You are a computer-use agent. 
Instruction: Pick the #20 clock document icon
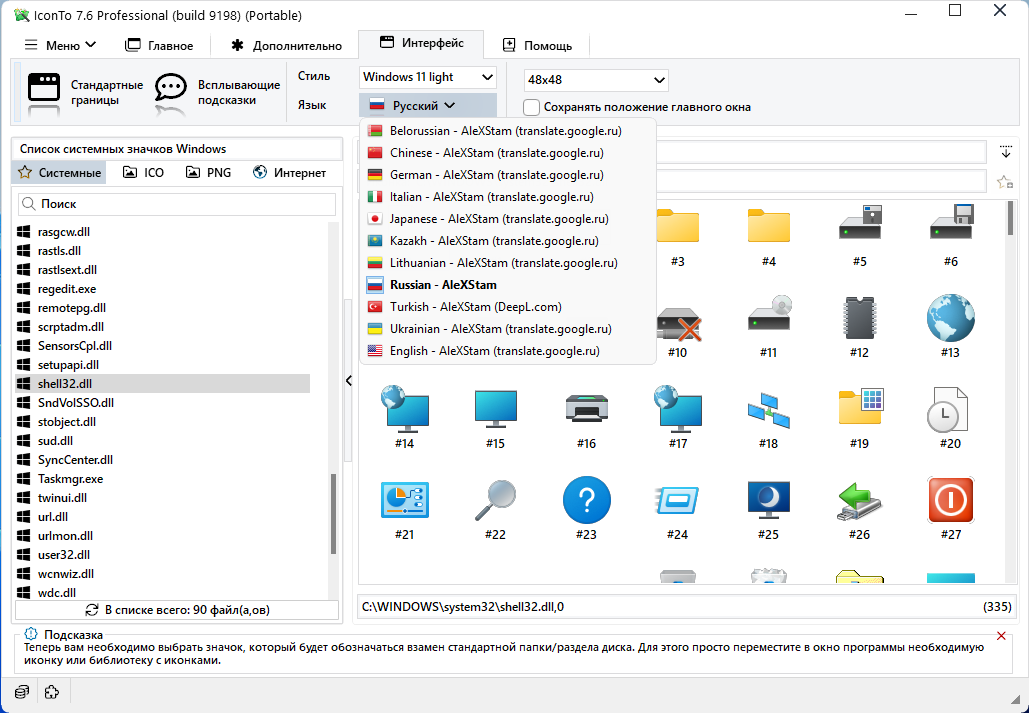(947, 410)
